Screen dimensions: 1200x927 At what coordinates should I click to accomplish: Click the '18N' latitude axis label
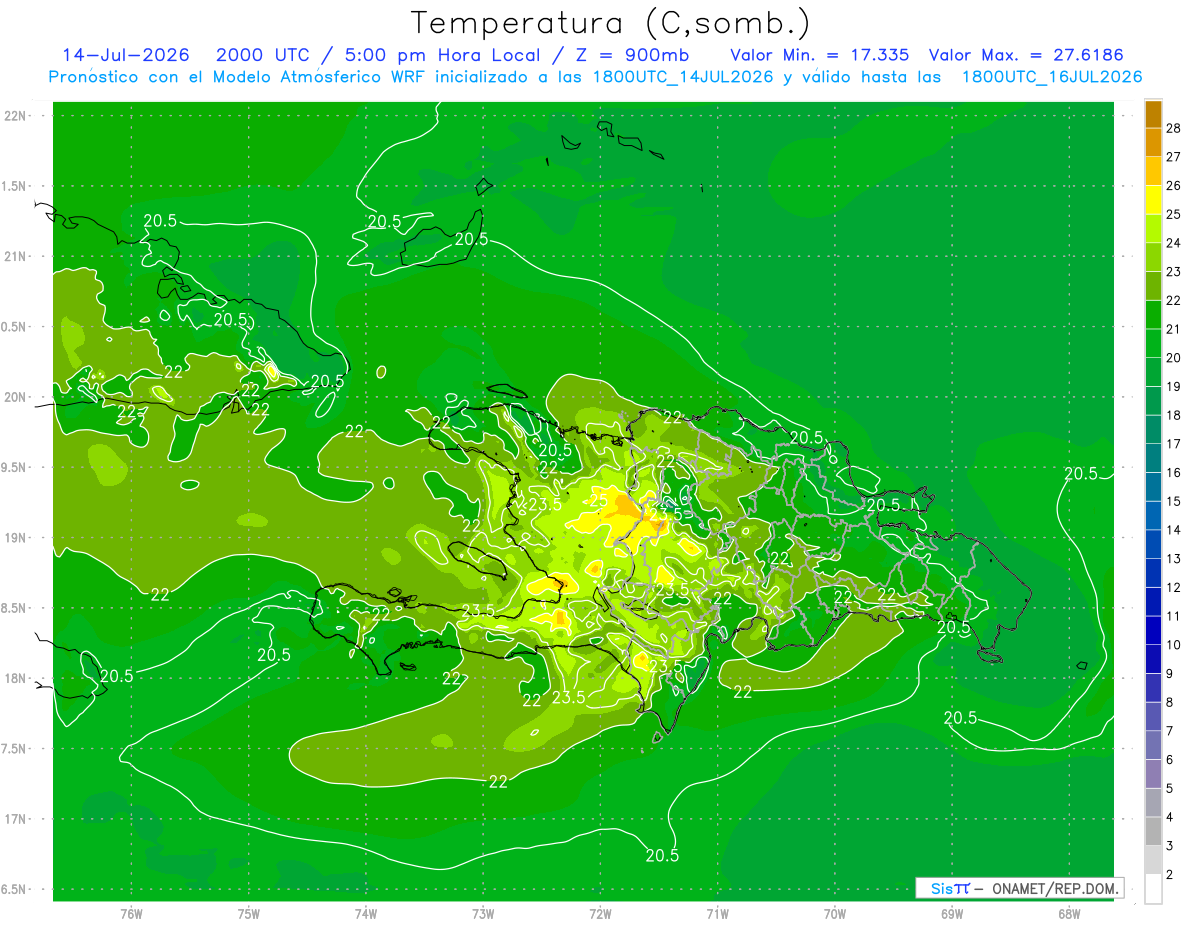click(x=16, y=678)
